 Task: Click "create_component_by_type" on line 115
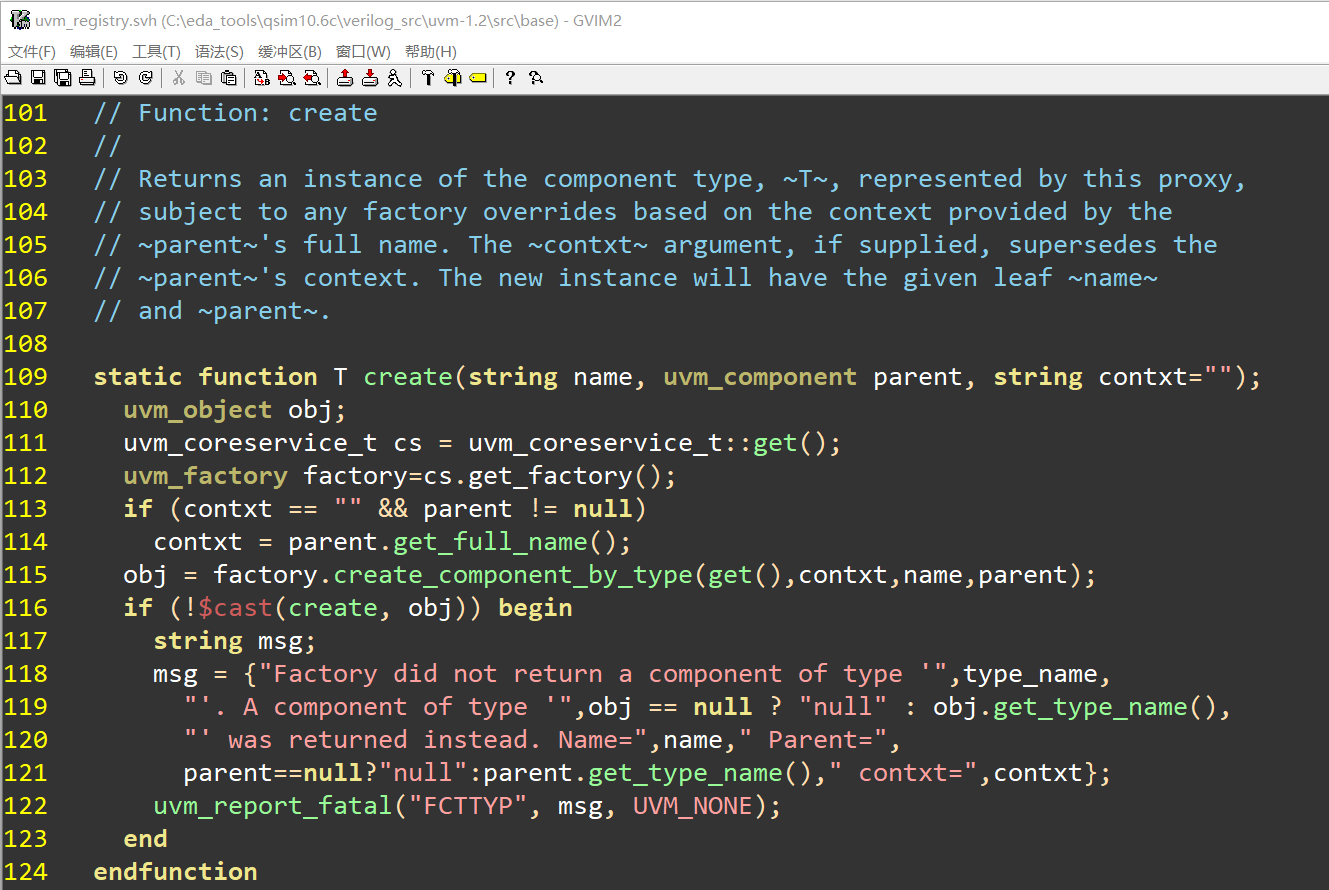click(513, 575)
